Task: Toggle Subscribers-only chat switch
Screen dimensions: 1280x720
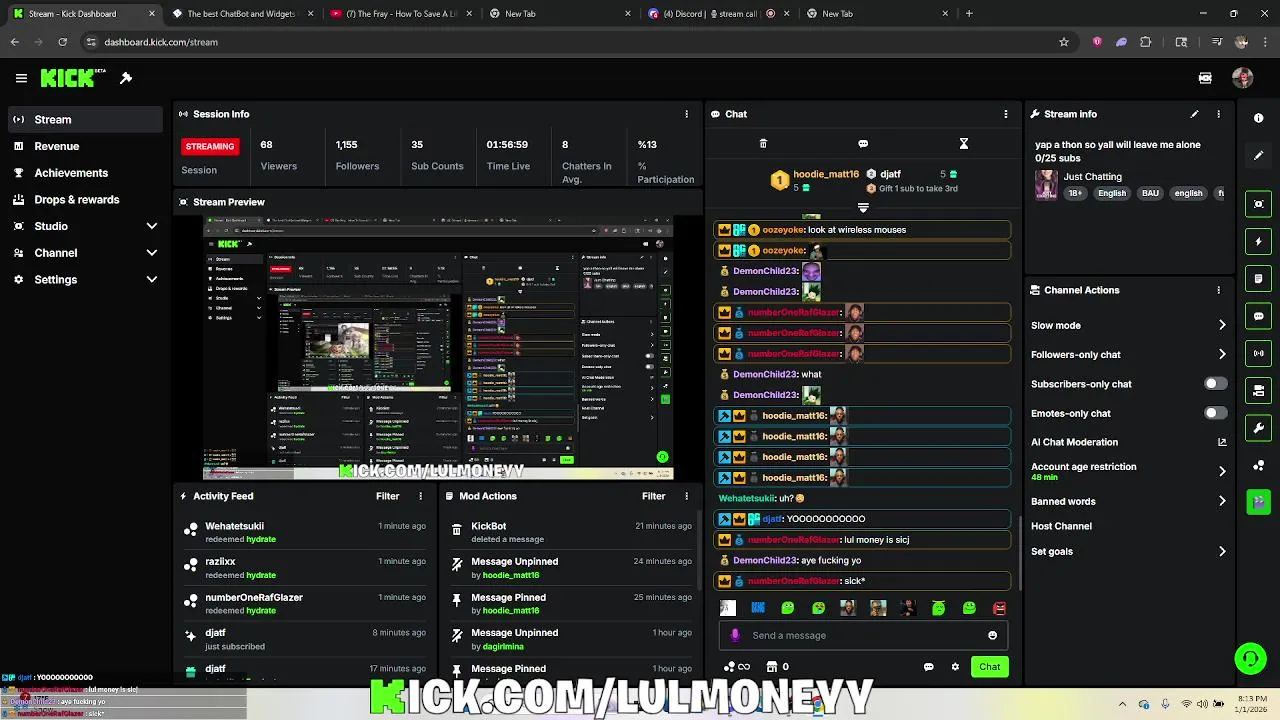Action: [x=1215, y=384]
